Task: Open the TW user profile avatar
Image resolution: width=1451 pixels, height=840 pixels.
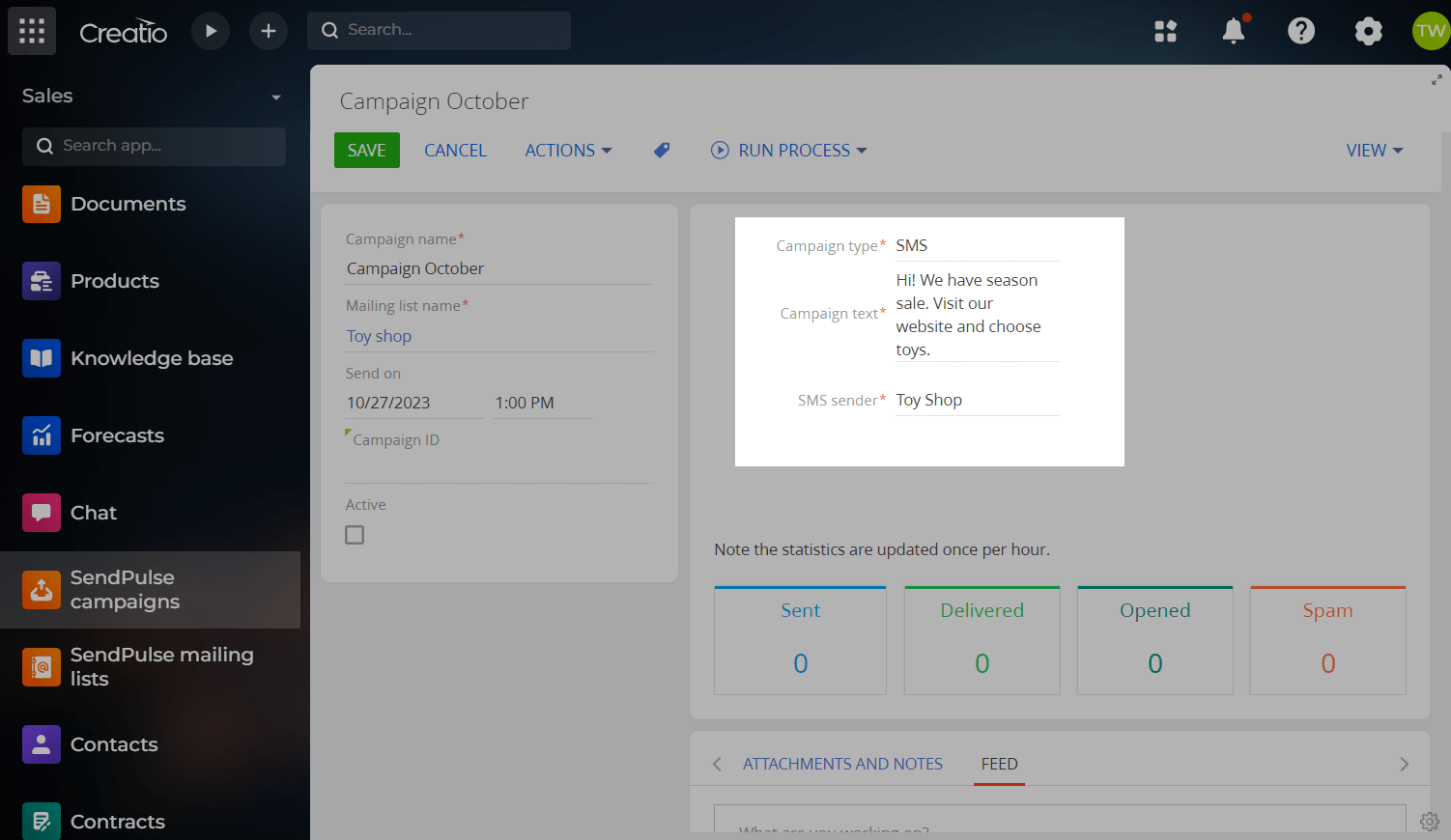Action: [1431, 31]
